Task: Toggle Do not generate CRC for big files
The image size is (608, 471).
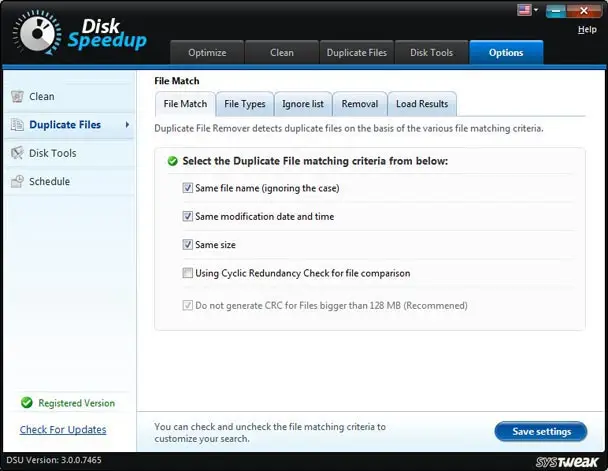Action: tap(188, 305)
